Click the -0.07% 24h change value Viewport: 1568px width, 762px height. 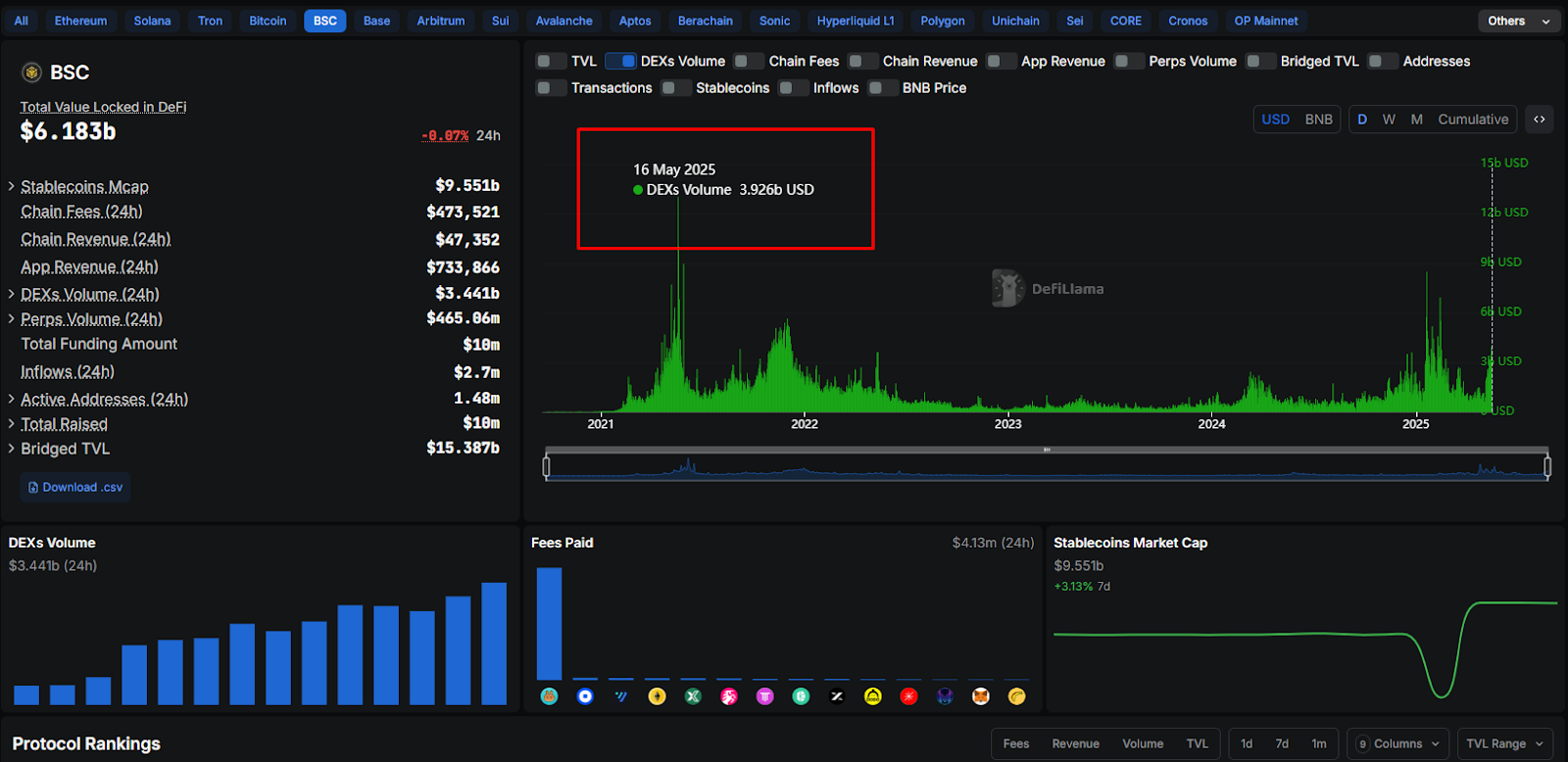(445, 135)
